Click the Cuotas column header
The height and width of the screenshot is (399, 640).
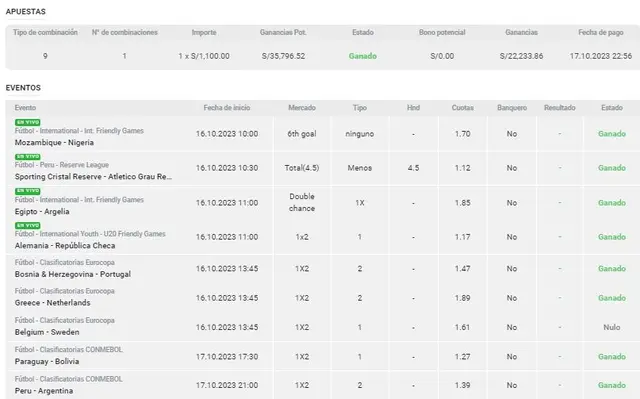tap(462, 108)
